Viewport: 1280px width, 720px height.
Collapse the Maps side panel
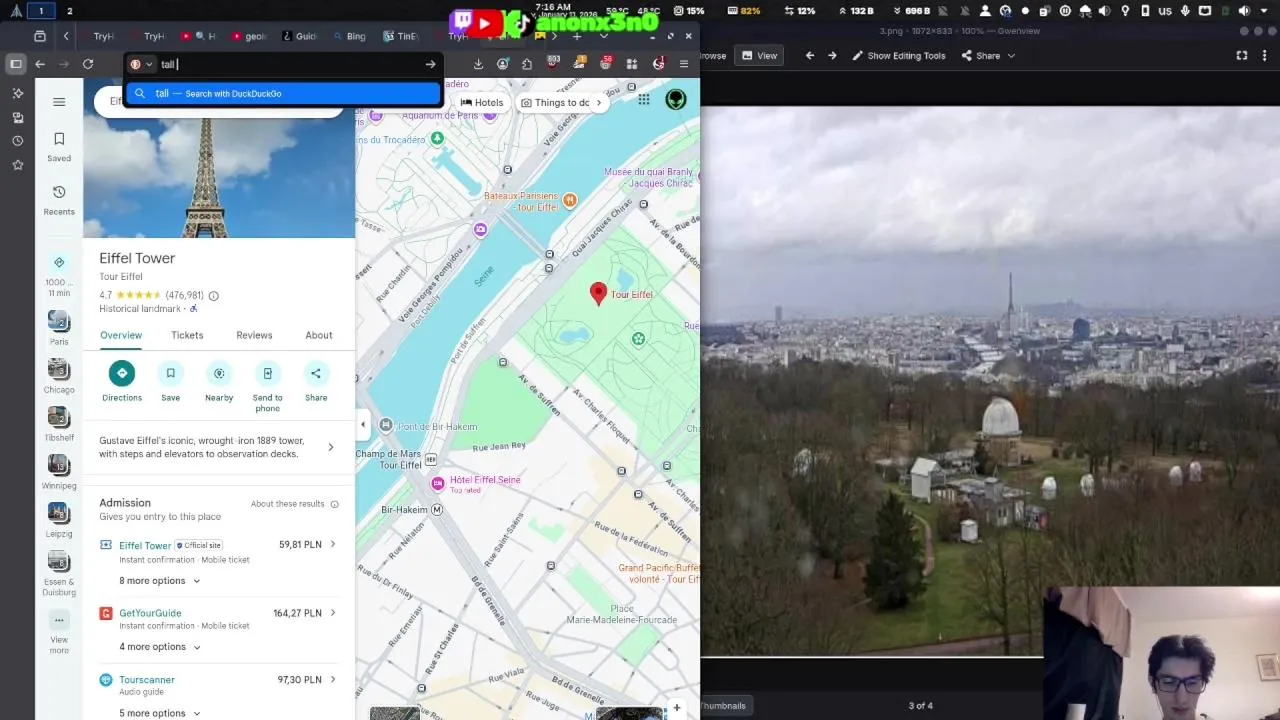coord(362,424)
